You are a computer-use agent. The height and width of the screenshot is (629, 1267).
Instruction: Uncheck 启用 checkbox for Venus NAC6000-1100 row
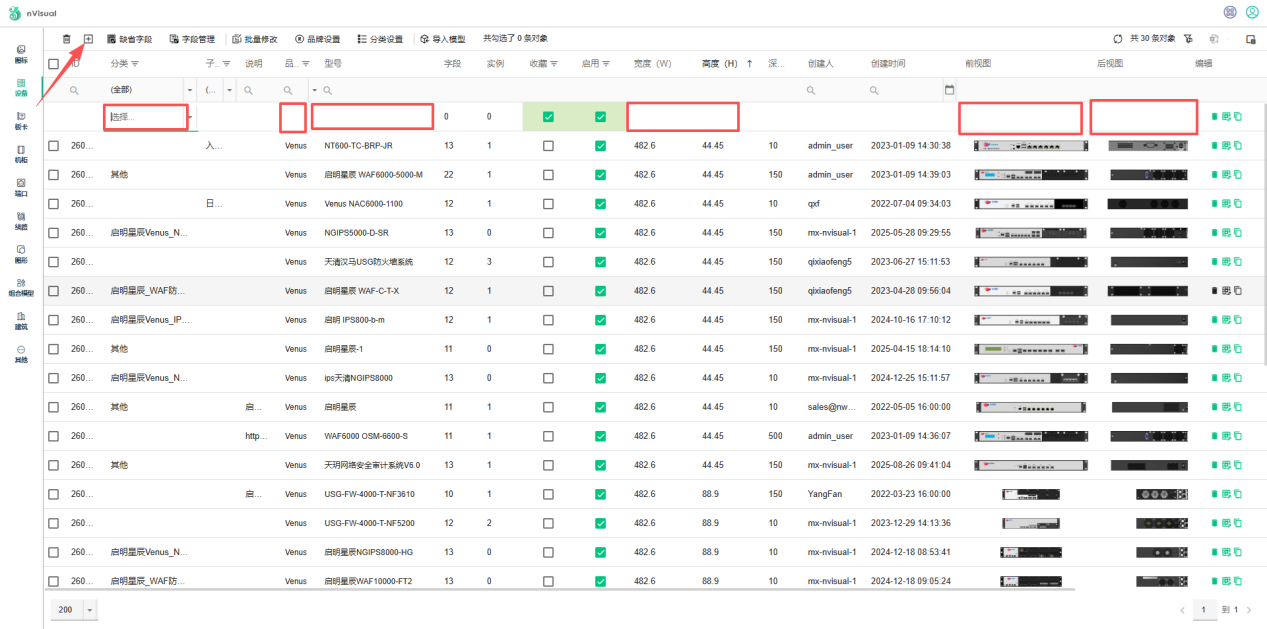click(600, 204)
